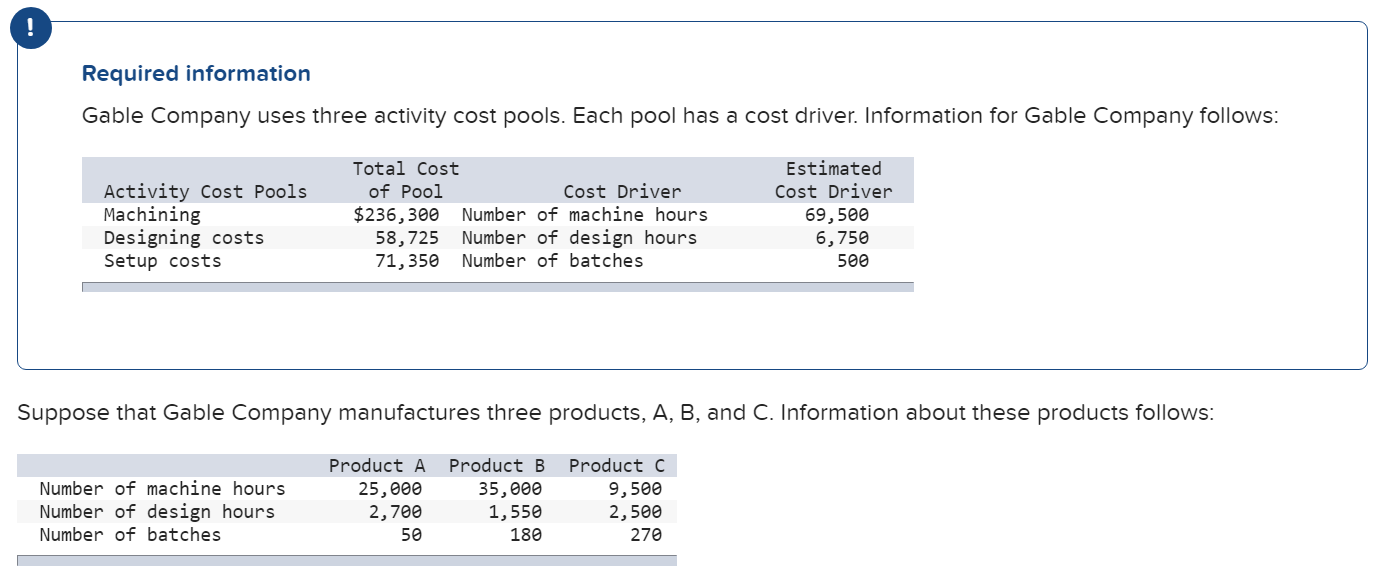
Task: Click the scrollbar below the cost pools table
Action: click(x=497, y=286)
